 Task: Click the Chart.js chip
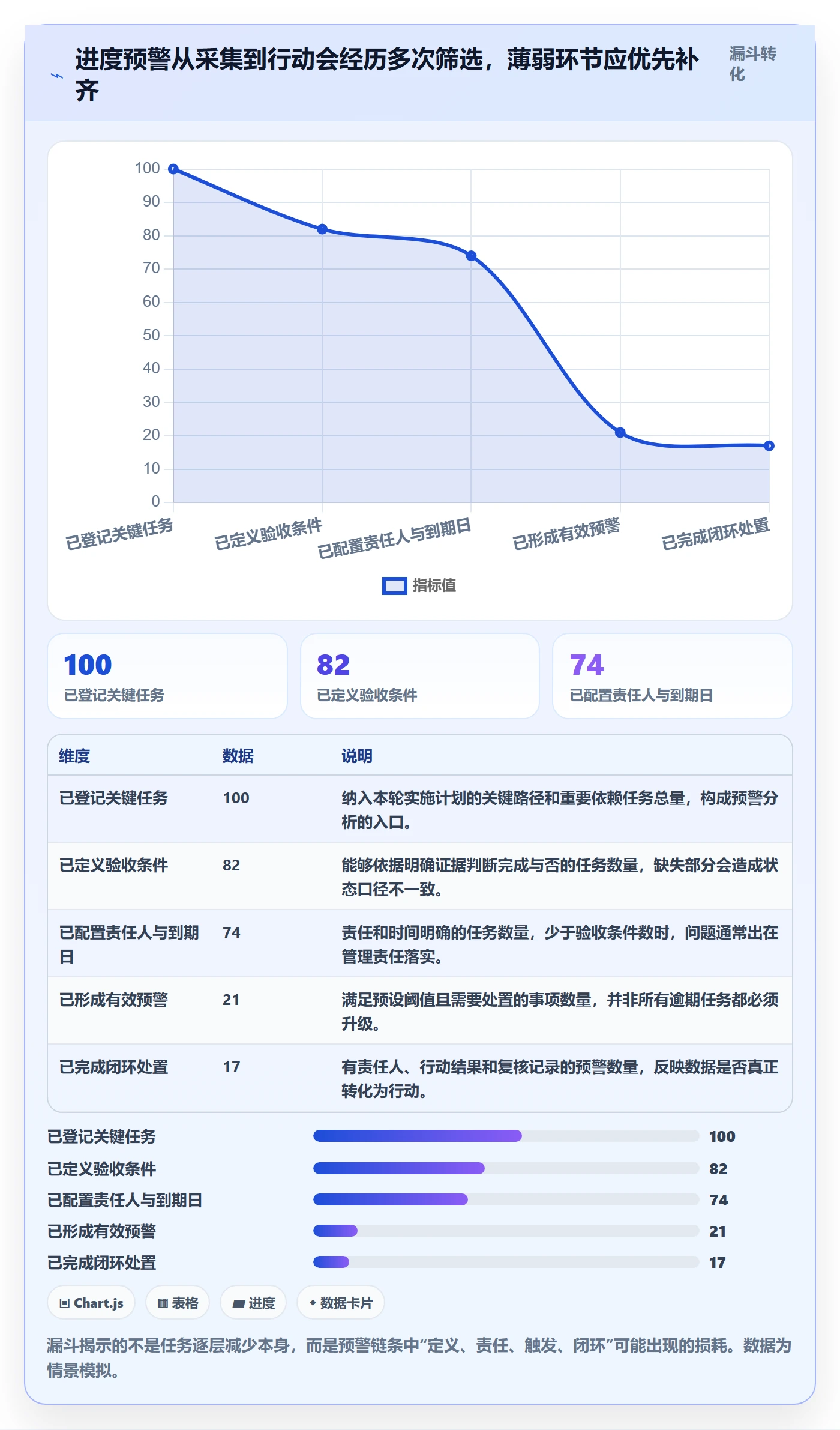point(91,1303)
